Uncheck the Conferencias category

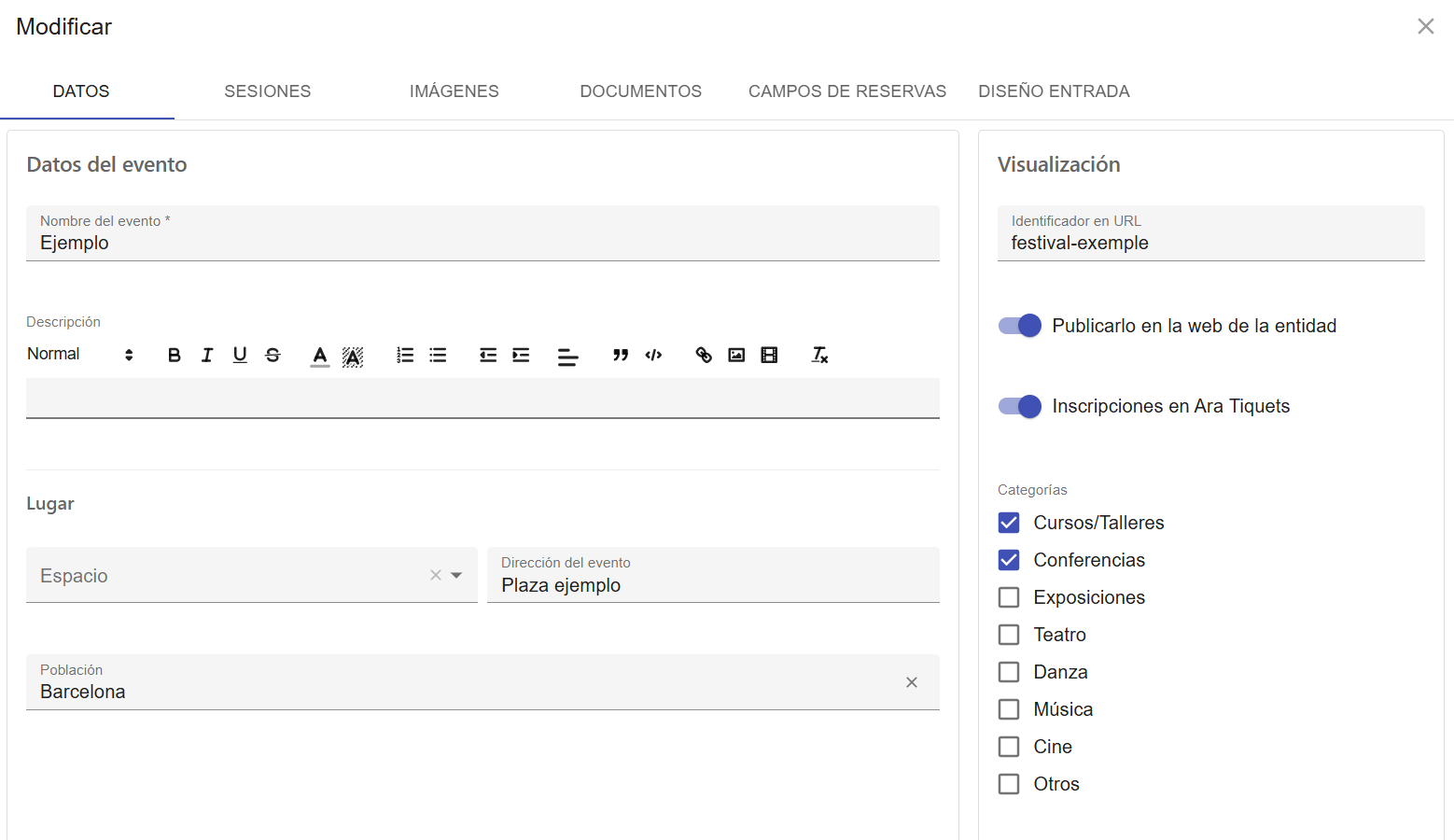tap(1009, 560)
